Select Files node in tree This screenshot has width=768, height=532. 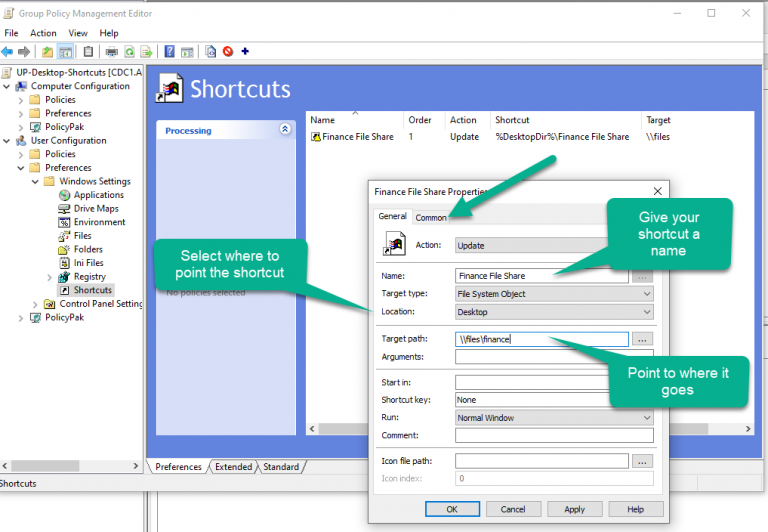click(82, 236)
